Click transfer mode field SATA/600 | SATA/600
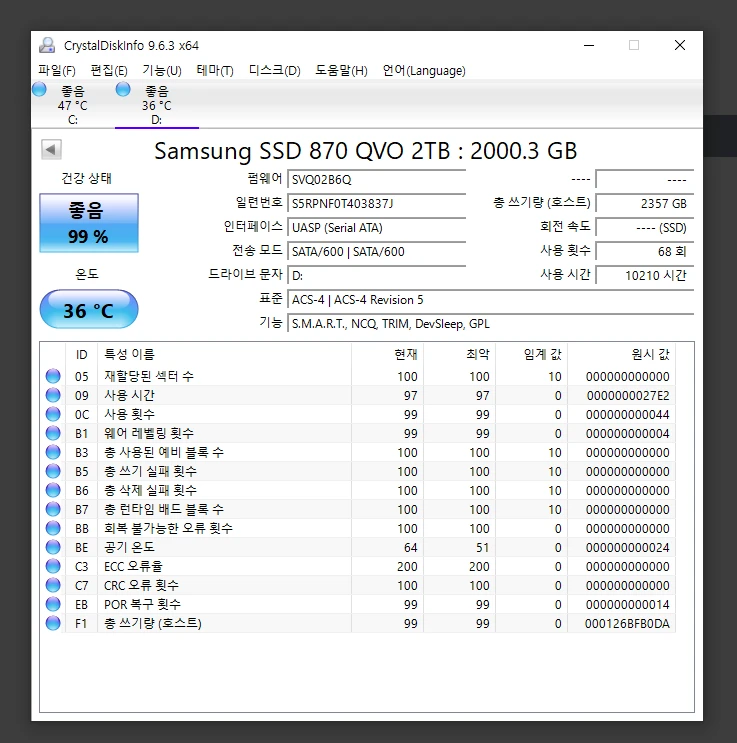Image resolution: width=737 pixels, height=743 pixels. (377, 252)
